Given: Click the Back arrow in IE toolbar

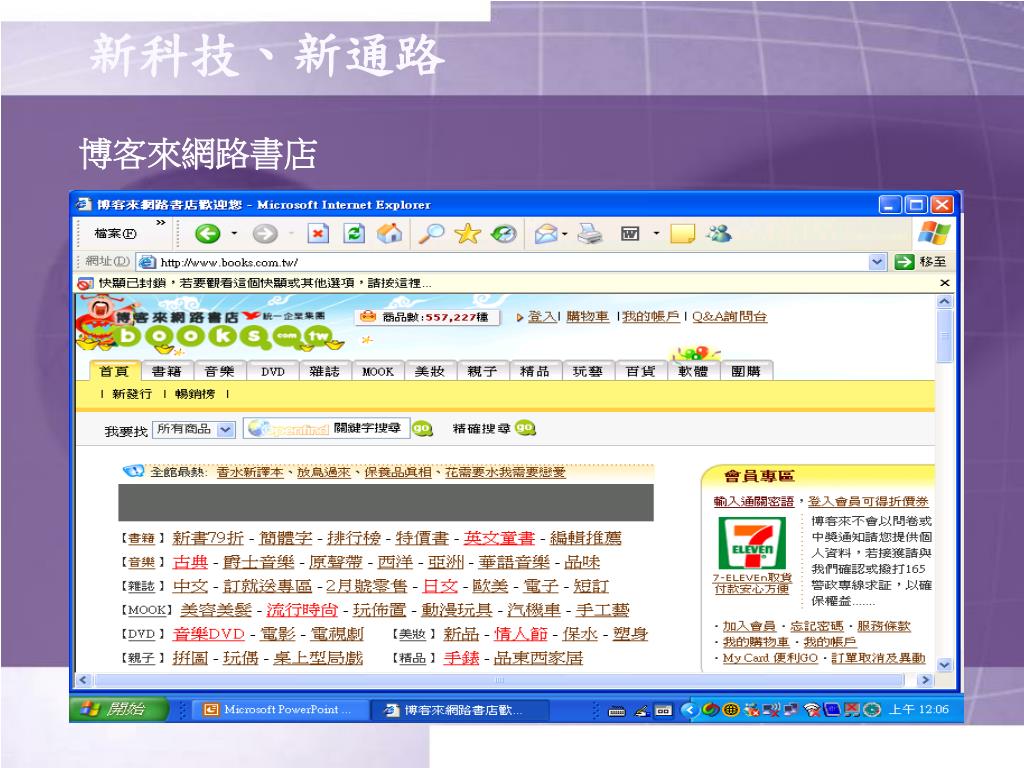Looking at the screenshot, I should click(208, 234).
